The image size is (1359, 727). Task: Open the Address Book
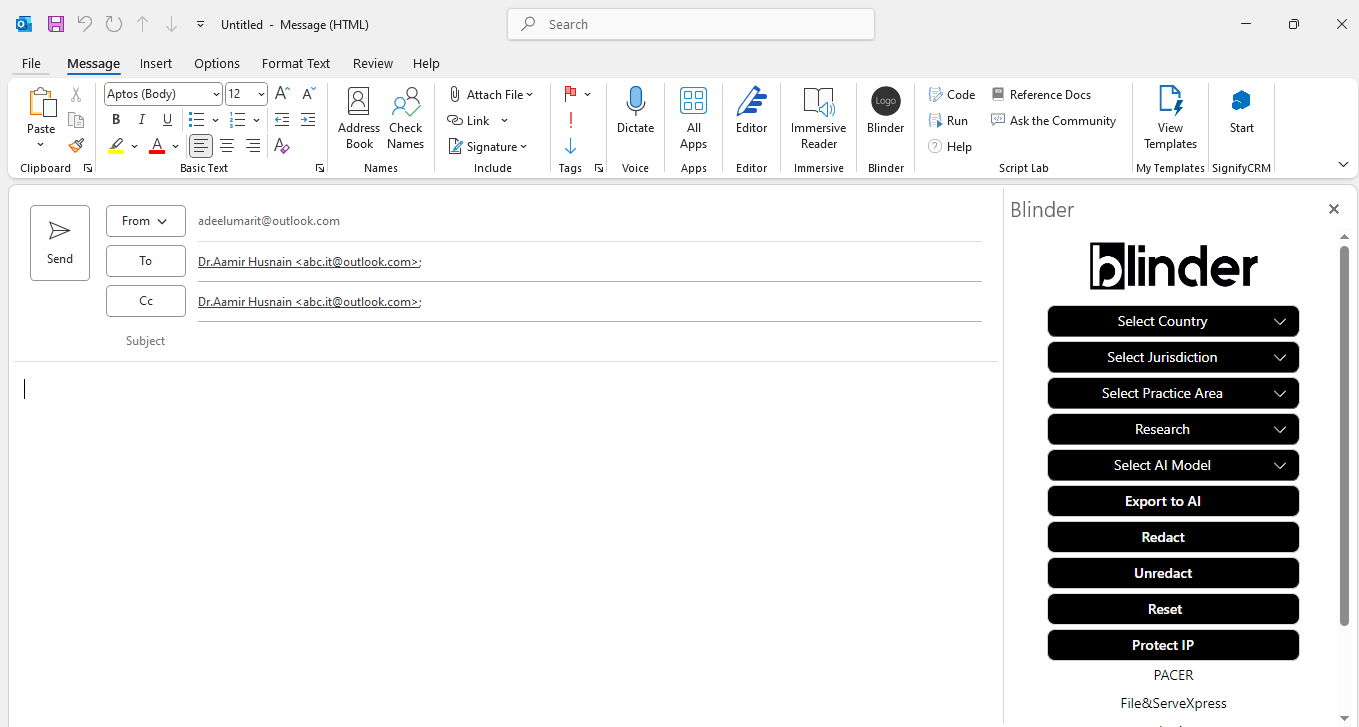coord(358,117)
